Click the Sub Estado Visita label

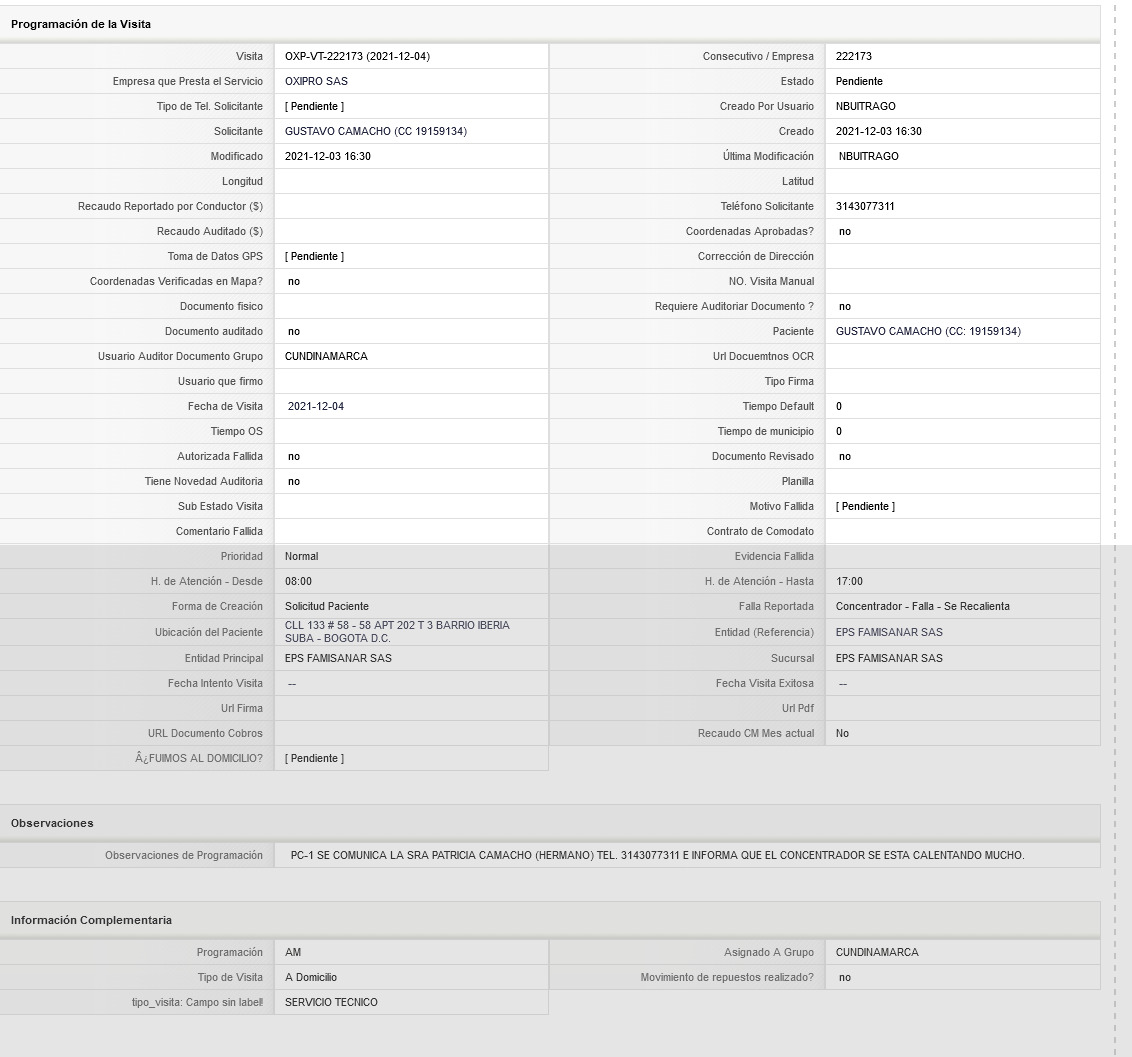coord(220,507)
